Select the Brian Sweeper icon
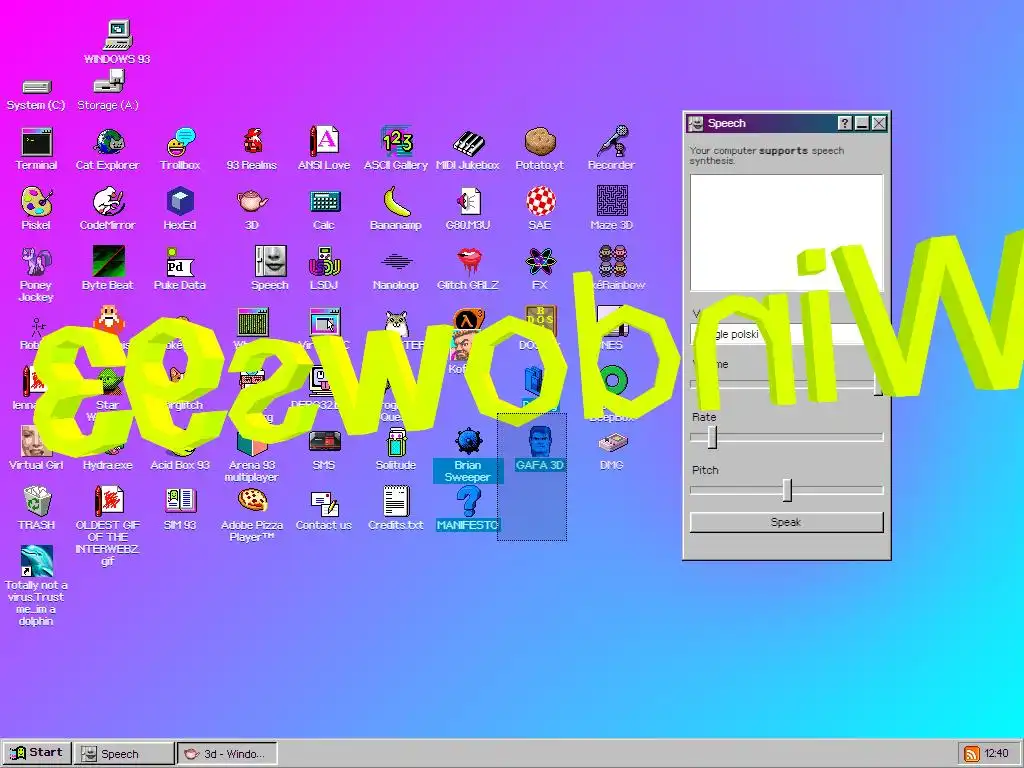Viewport: 1024px width, 768px height. pos(468,455)
